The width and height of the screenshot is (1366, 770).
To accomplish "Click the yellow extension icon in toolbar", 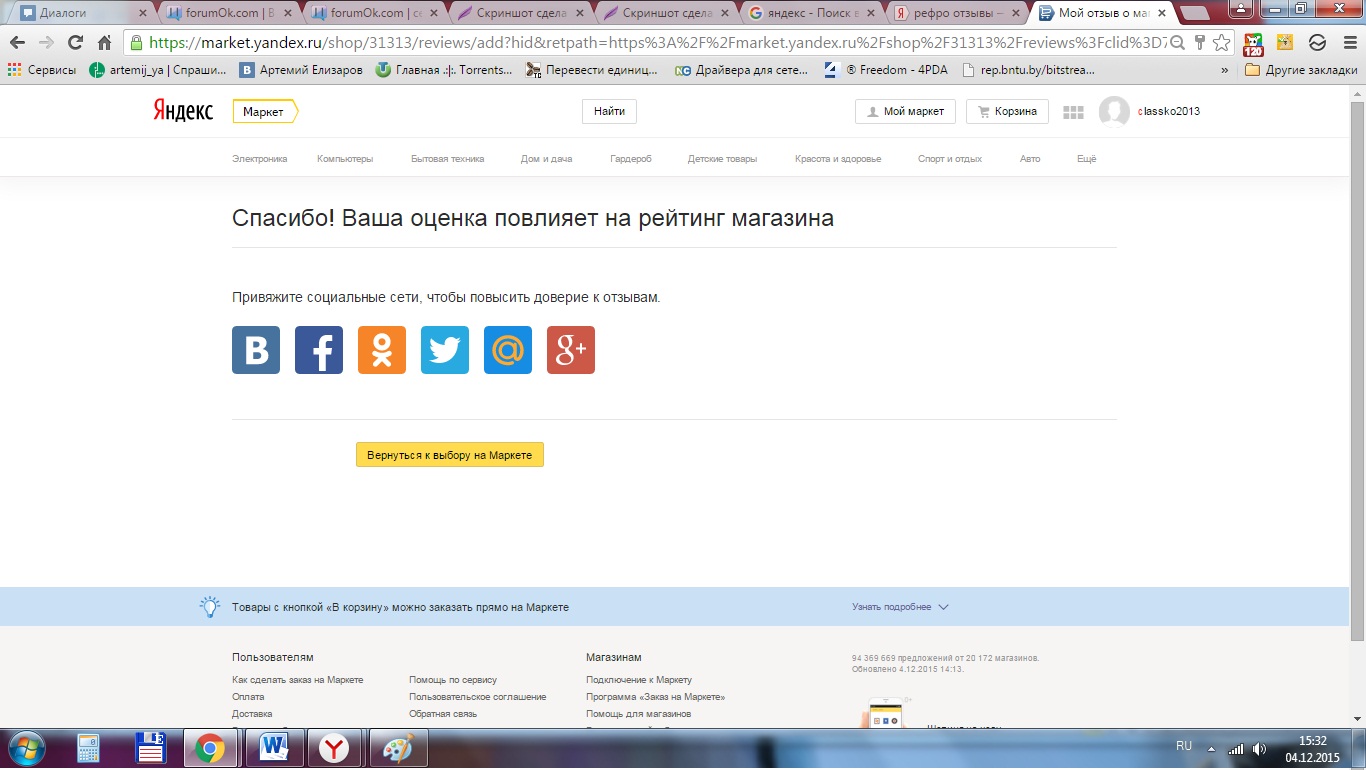I will (1286, 43).
